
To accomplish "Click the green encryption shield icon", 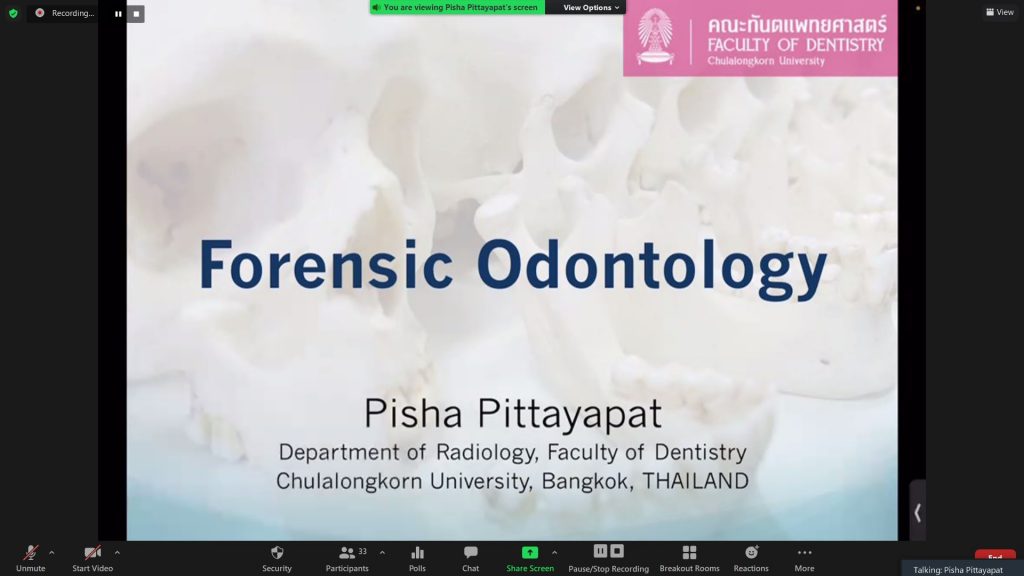I will tap(13, 13).
